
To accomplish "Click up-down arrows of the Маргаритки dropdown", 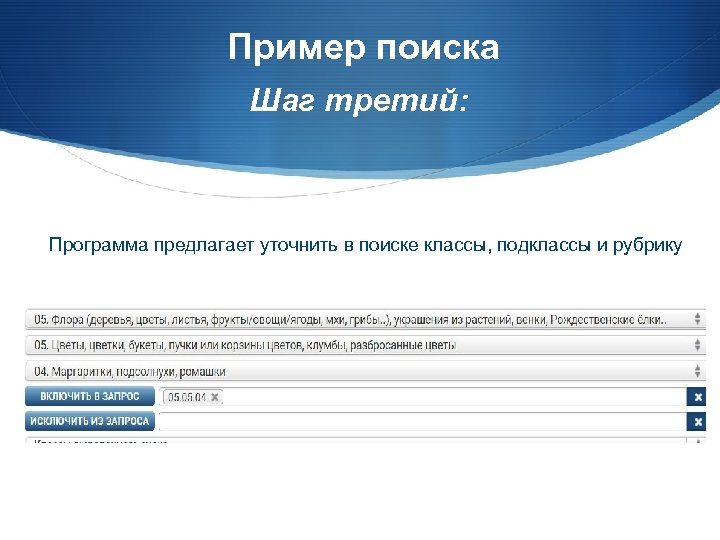I will (698, 371).
